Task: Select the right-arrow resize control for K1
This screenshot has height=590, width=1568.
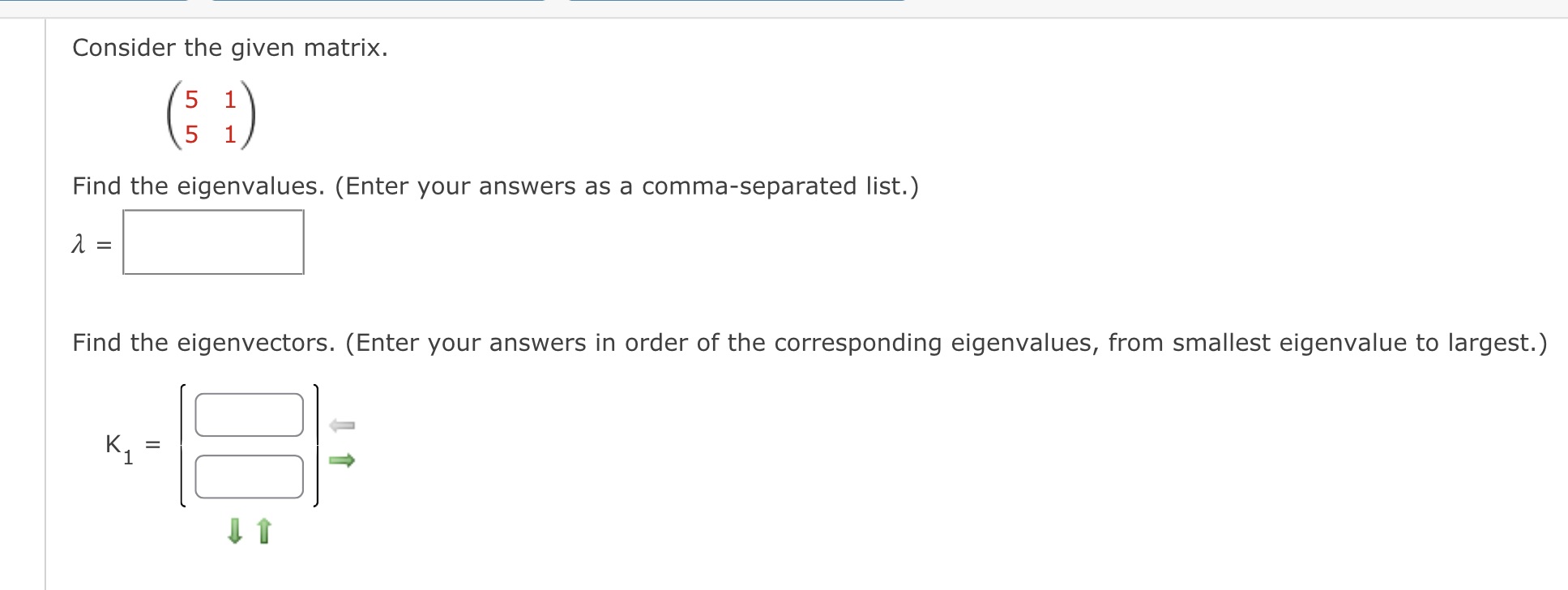Action: [x=341, y=460]
